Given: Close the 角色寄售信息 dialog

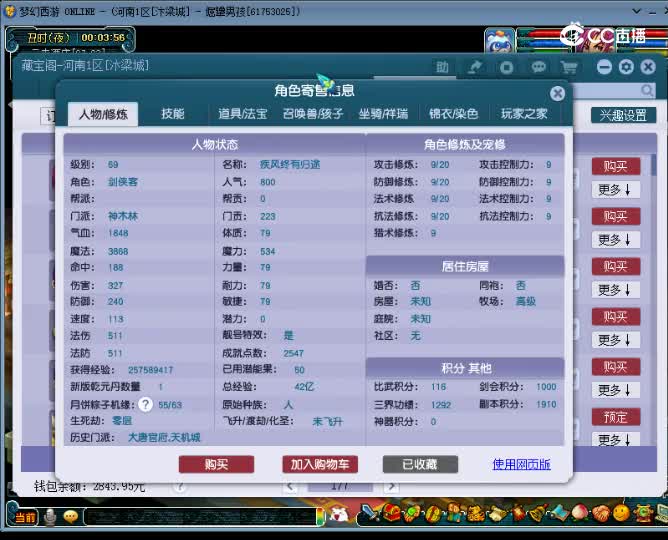Looking at the screenshot, I should pyautogui.click(x=557, y=93).
